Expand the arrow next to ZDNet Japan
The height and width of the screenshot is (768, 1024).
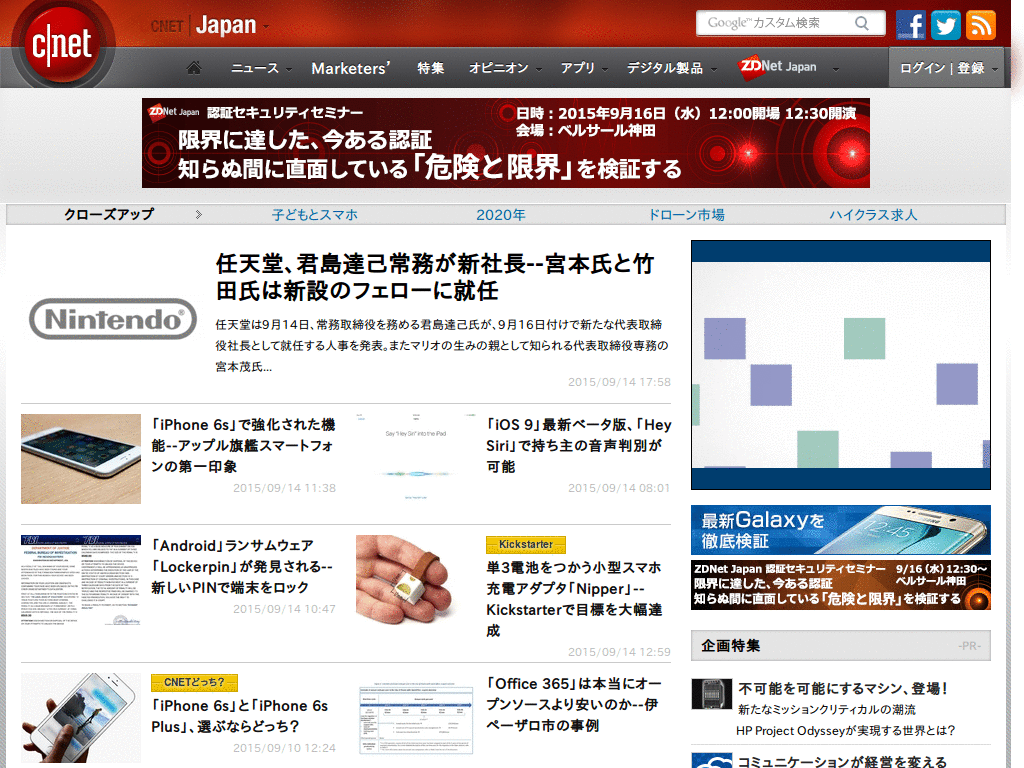[835, 69]
